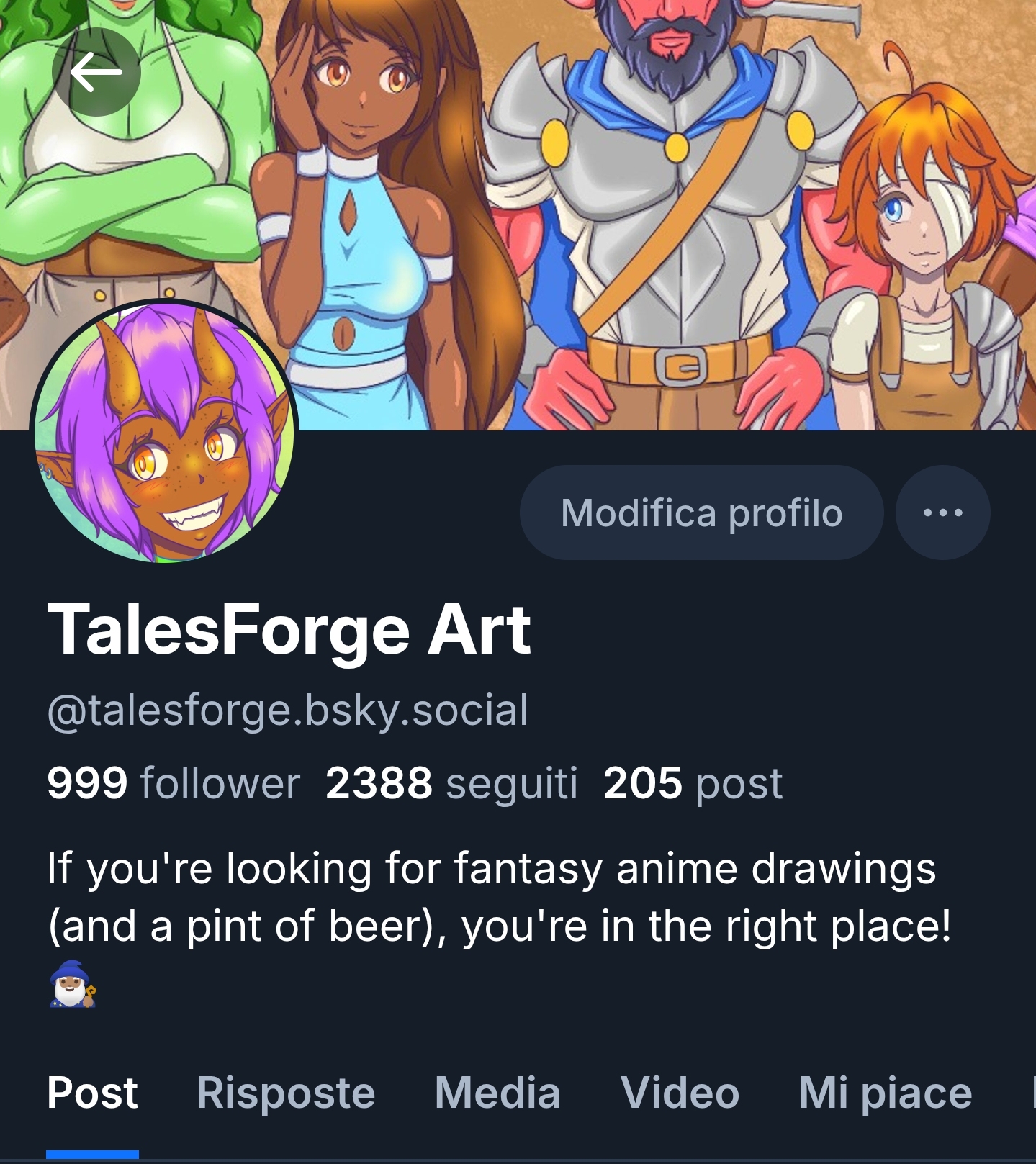Image resolution: width=1036 pixels, height=1164 pixels.
Task: Click the wizard emoji in bio
Action: [72, 984]
